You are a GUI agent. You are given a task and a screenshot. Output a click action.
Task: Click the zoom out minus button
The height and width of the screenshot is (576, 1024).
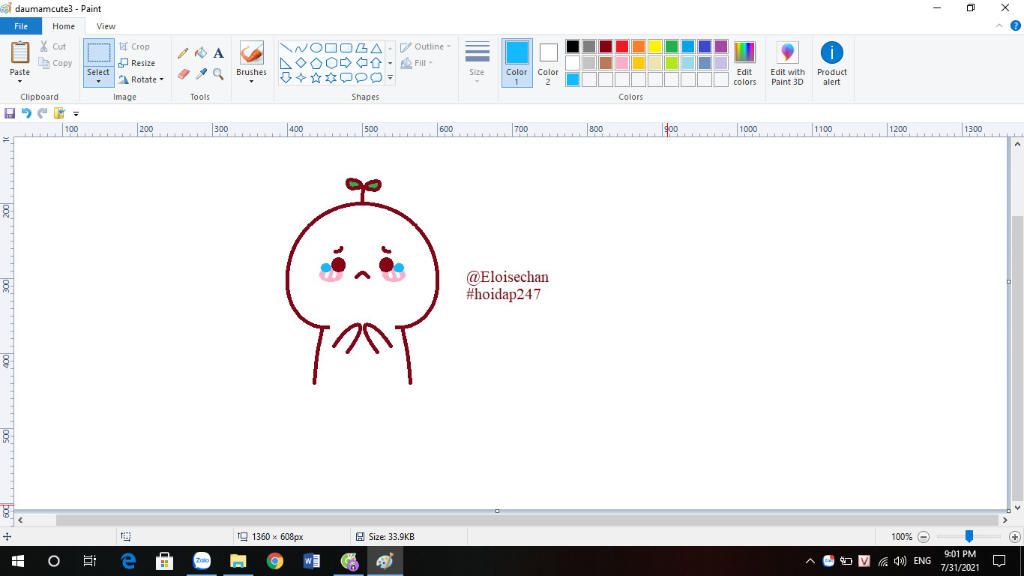tap(923, 537)
